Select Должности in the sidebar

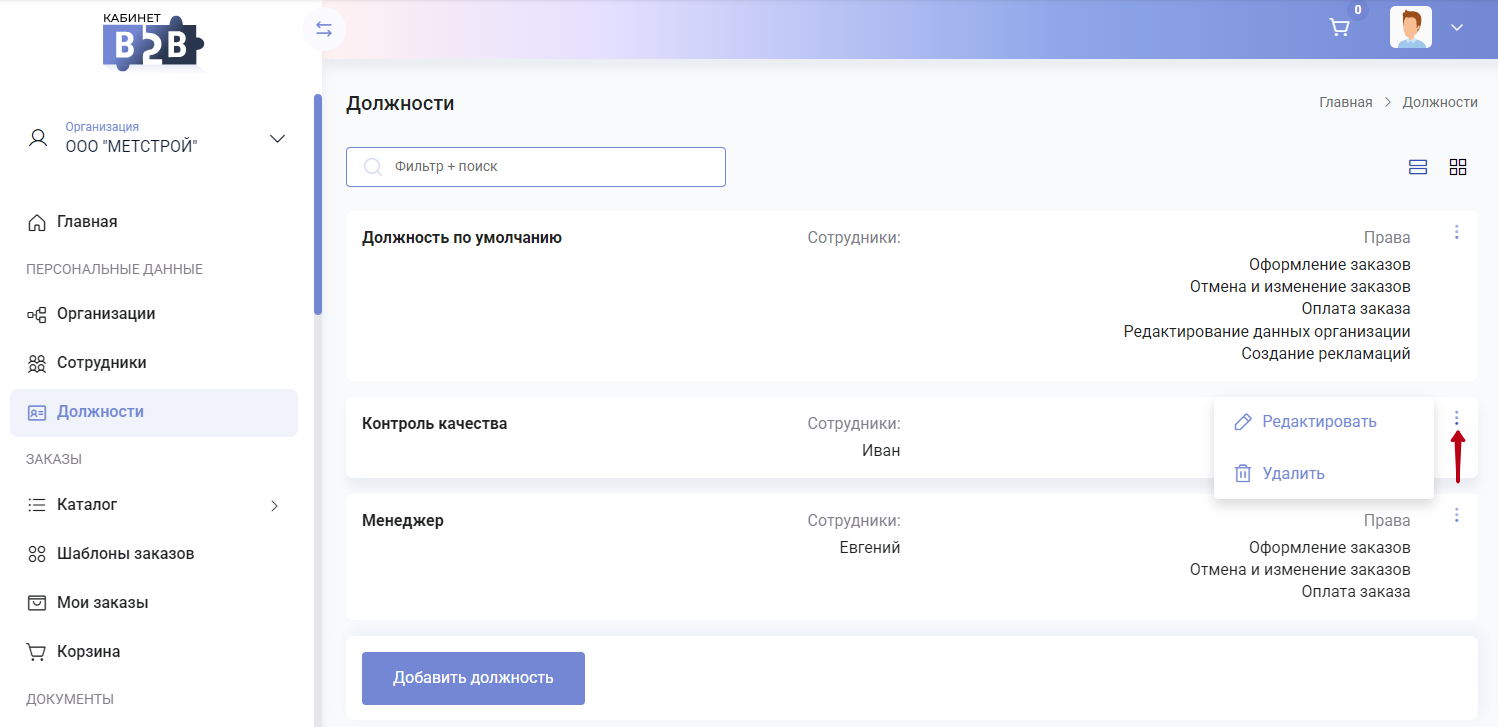click(154, 413)
